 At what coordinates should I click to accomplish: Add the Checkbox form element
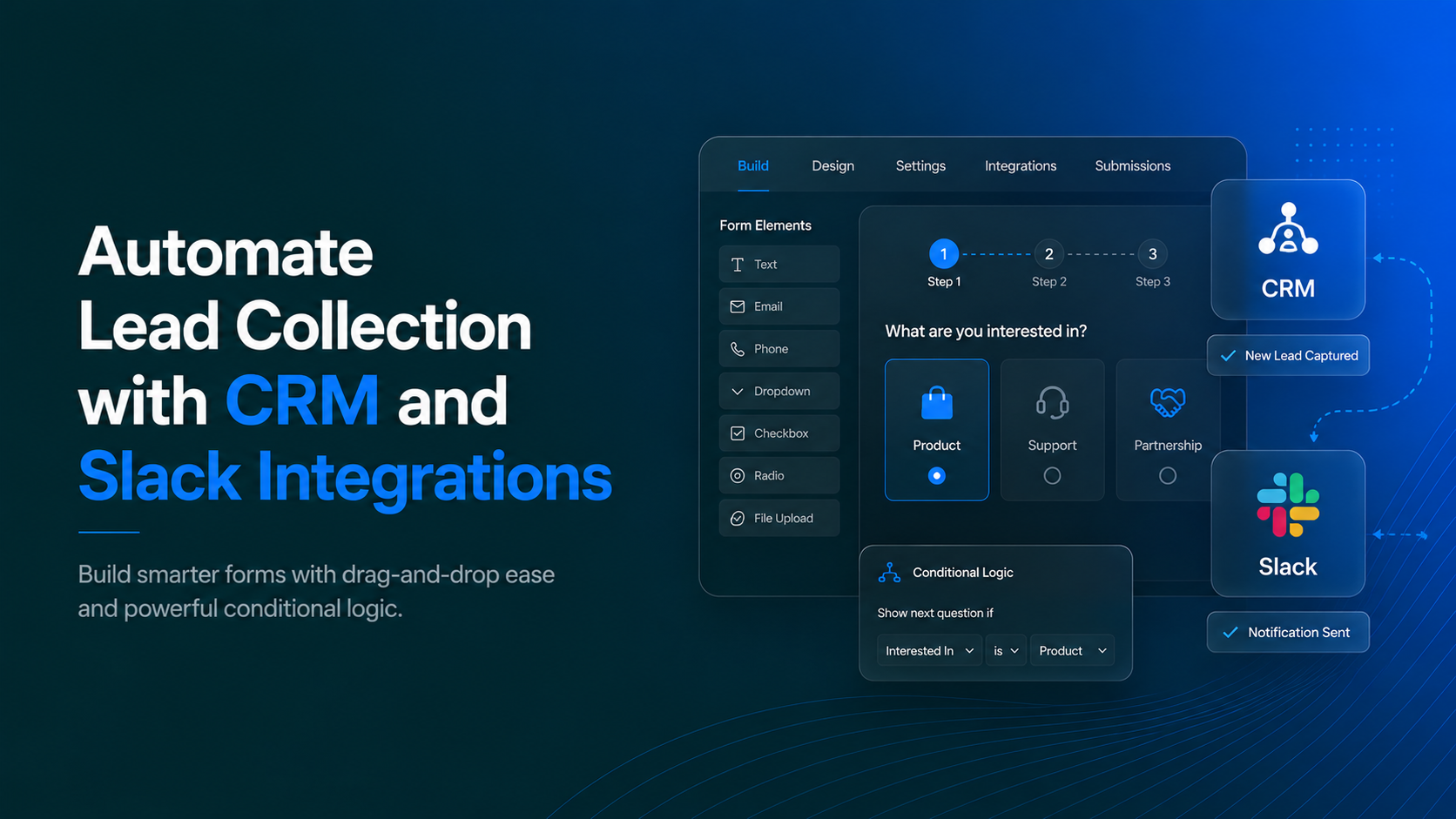(779, 433)
